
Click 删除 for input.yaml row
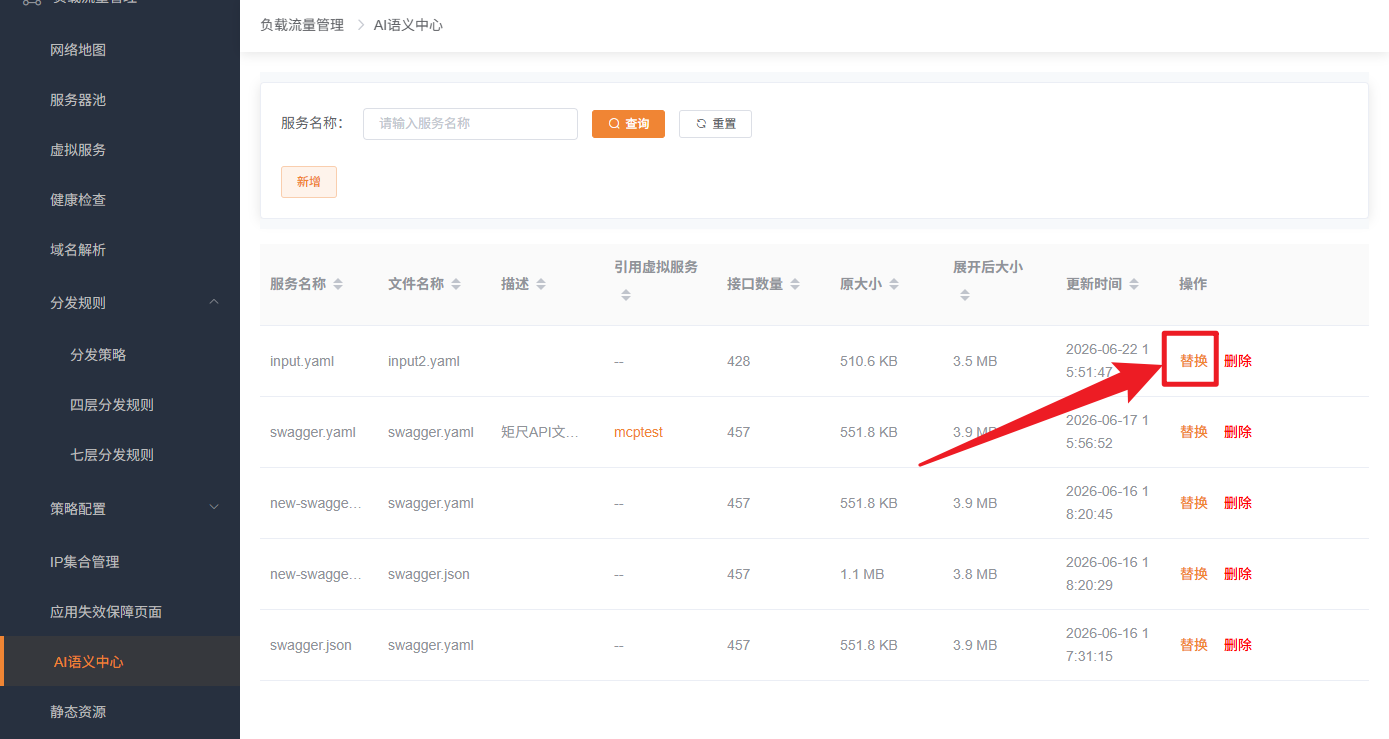tap(1238, 361)
